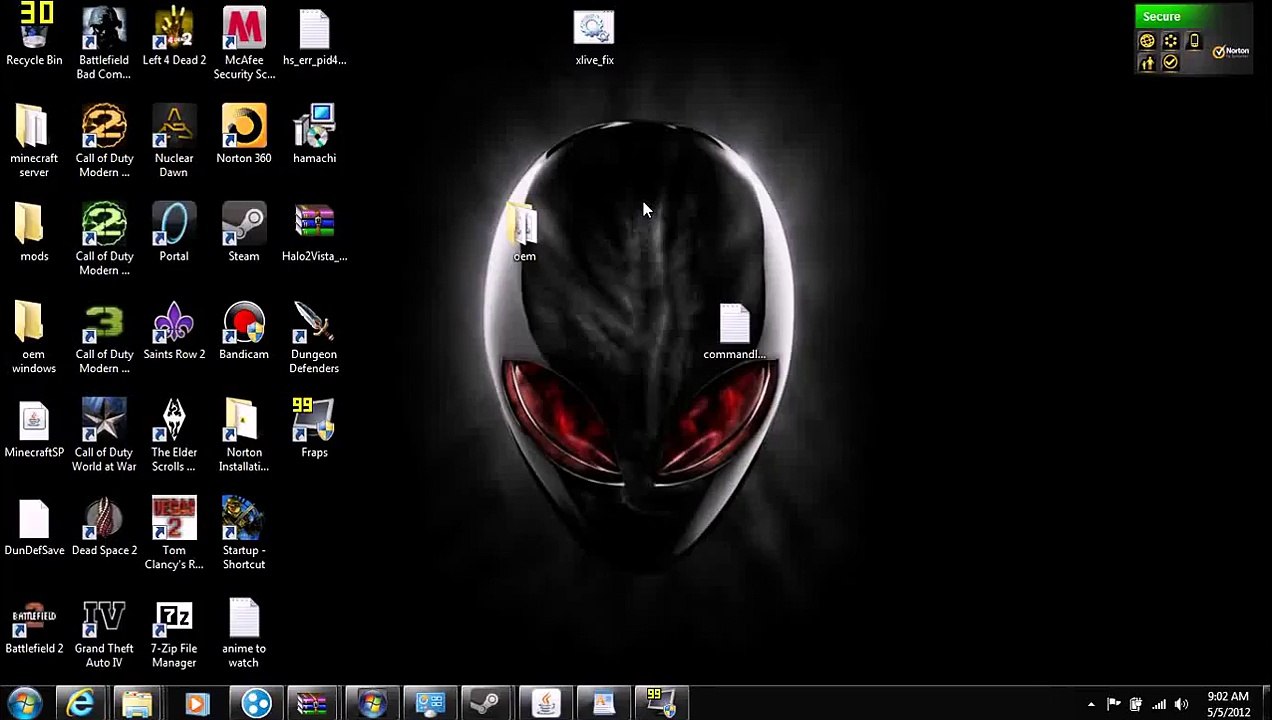Select the xlive_fix file on desktop
The height and width of the screenshot is (720, 1272).
594,38
